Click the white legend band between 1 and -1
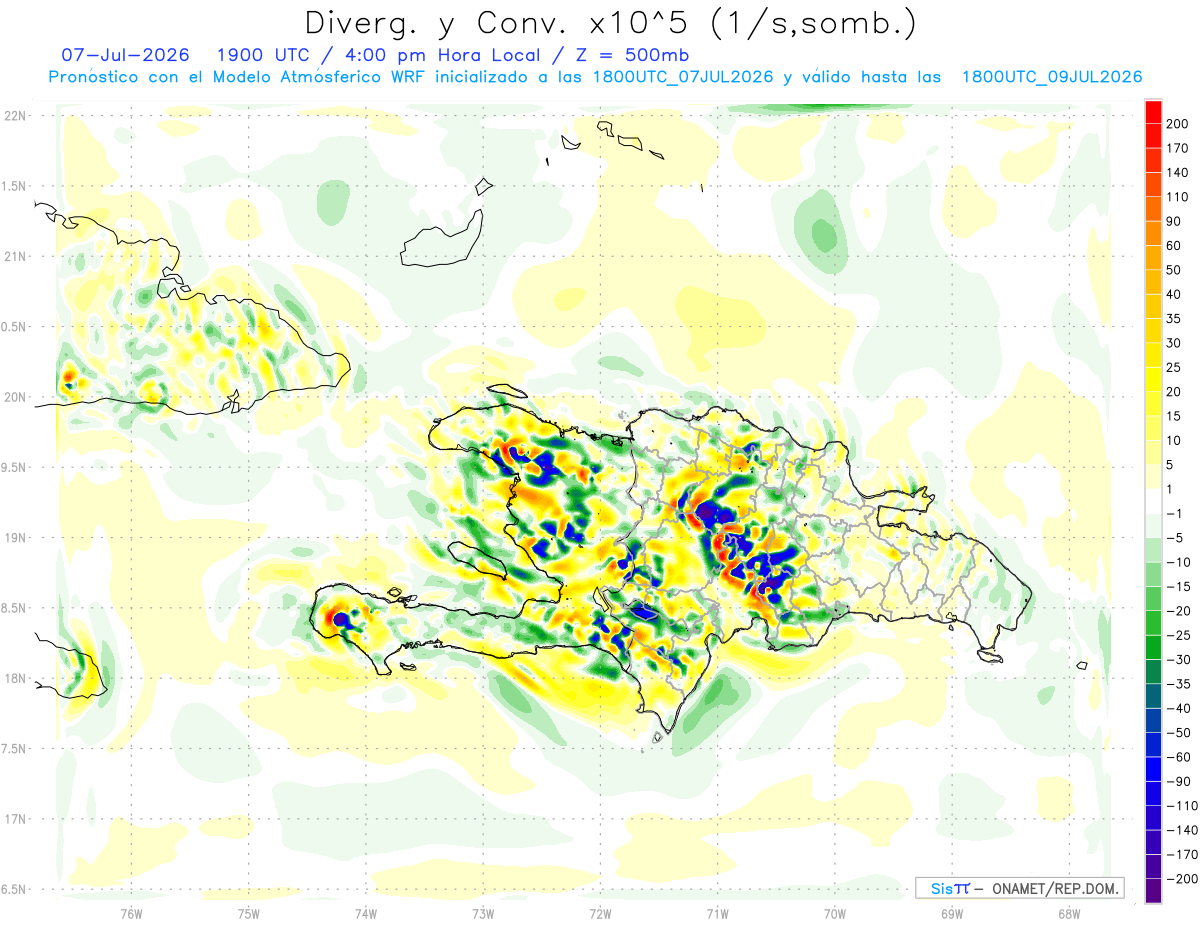This screenshot has height=927, width=1200. tap(1153, 502)
